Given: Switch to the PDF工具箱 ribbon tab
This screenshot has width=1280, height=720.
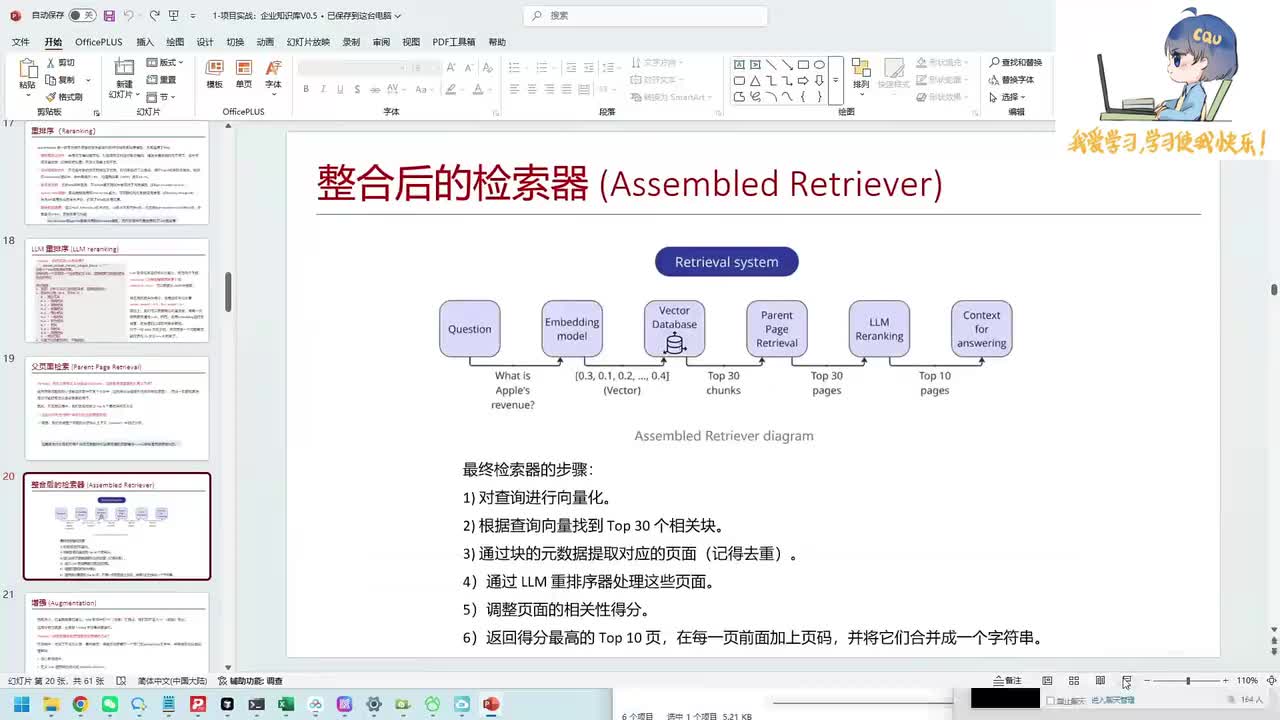Looking at the screenshot, I should (x=454, y=42).
